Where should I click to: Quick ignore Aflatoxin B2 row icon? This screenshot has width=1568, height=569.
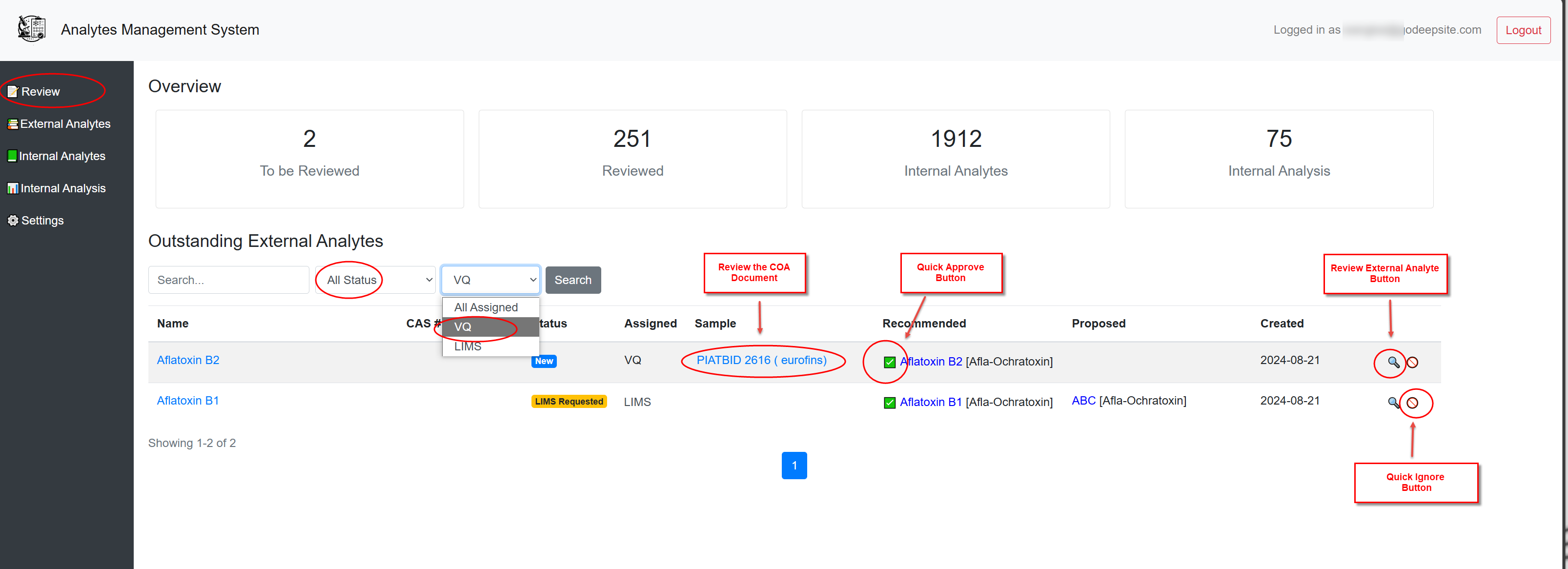pos(1413,363)
